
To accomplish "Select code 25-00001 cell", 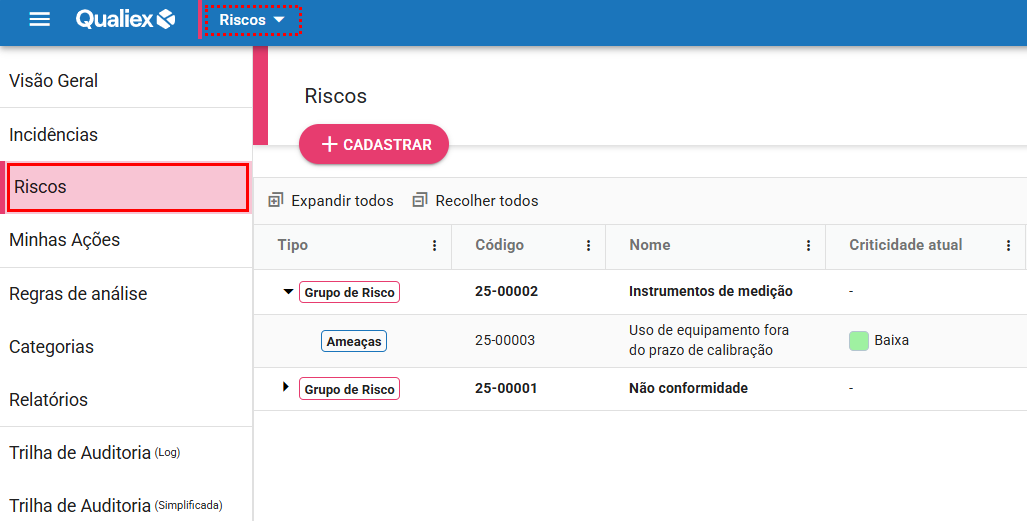I will (506, 388).
